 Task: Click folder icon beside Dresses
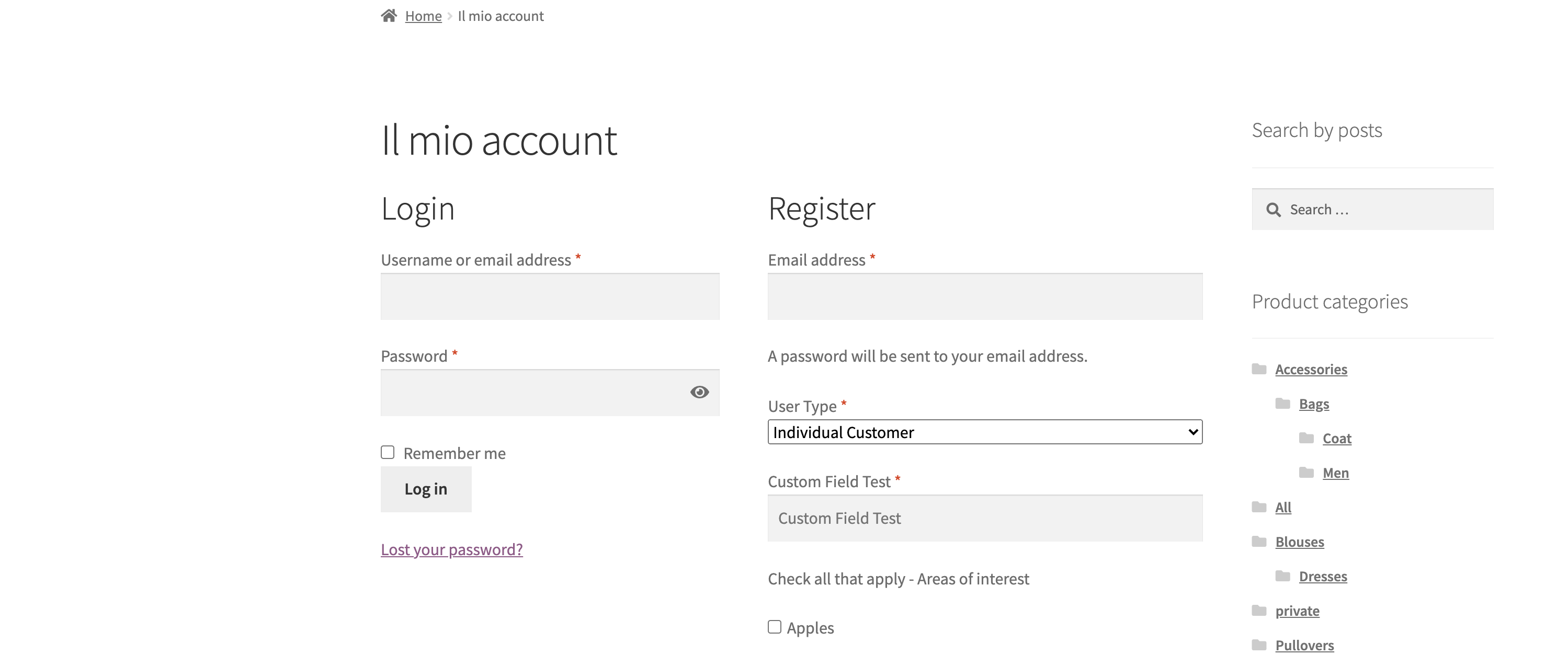point(1283,576)
